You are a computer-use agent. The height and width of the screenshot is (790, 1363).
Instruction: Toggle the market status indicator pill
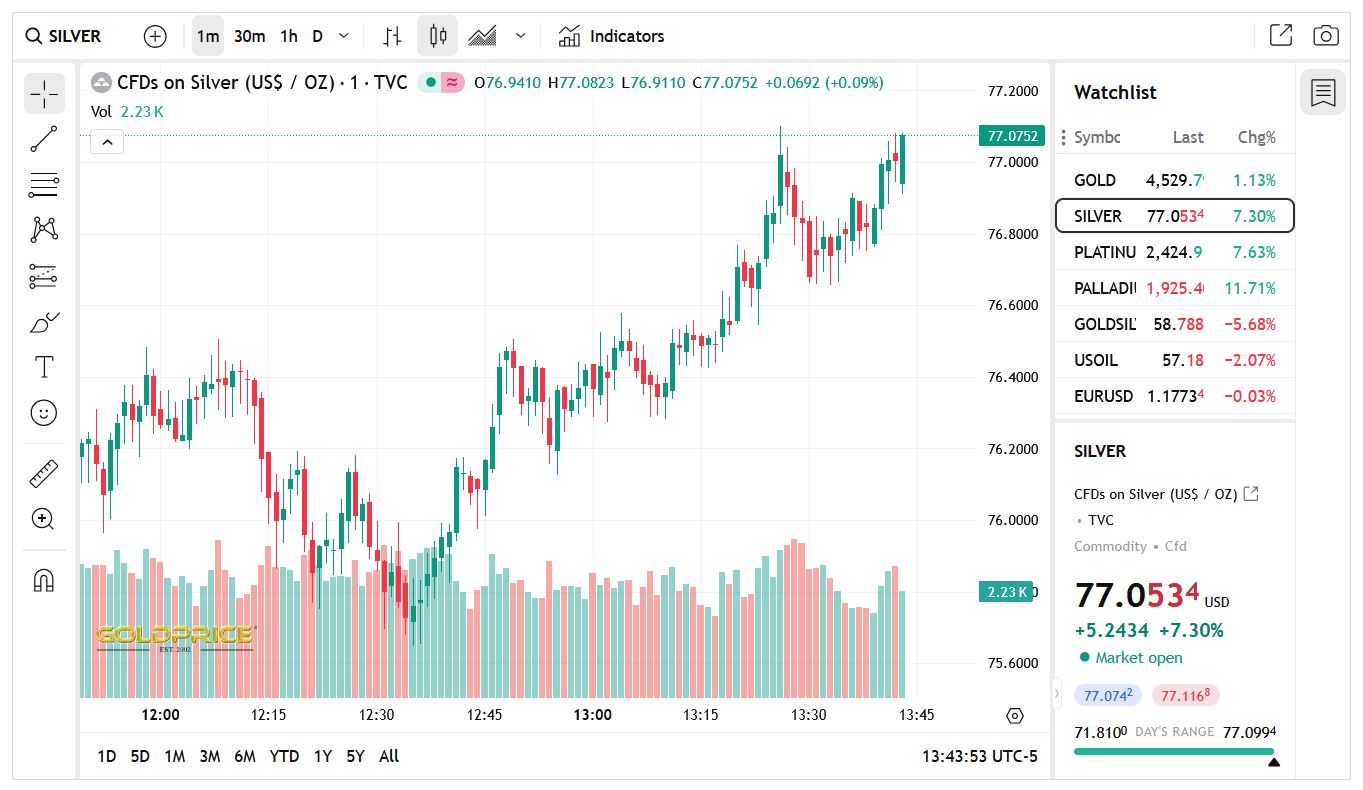[x=441, y=83]
